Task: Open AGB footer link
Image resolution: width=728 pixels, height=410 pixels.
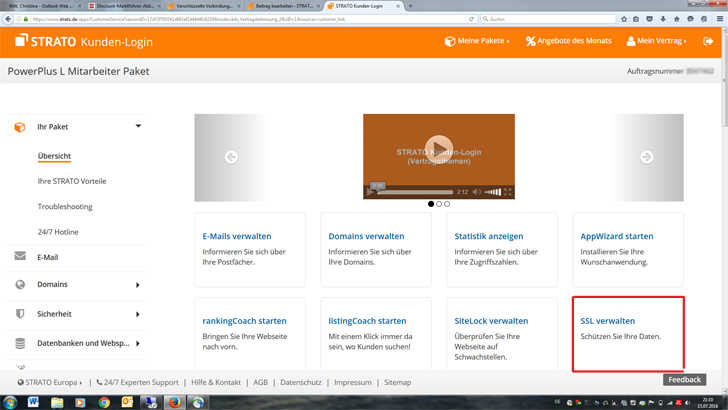Action: point(260,383)
